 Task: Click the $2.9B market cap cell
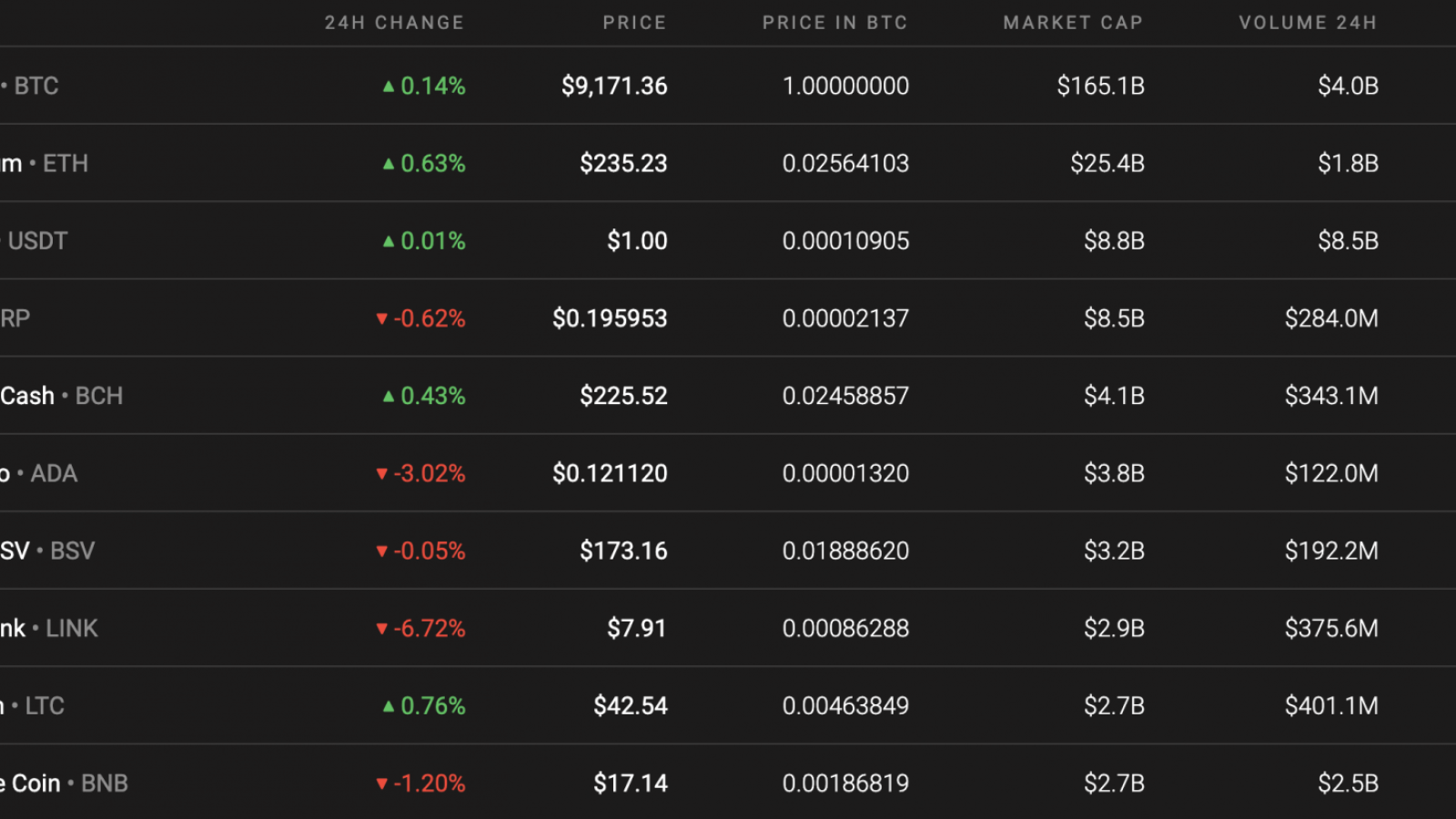(1114, 628)
